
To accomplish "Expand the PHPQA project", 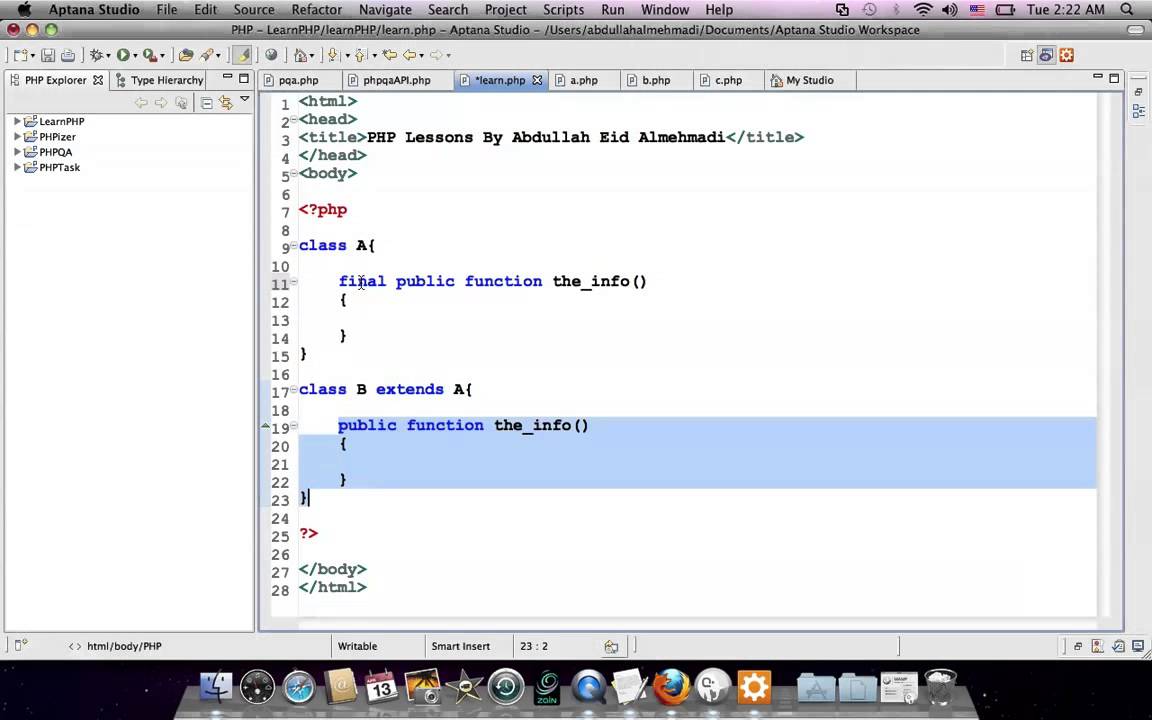I will (x=17, y=152).
